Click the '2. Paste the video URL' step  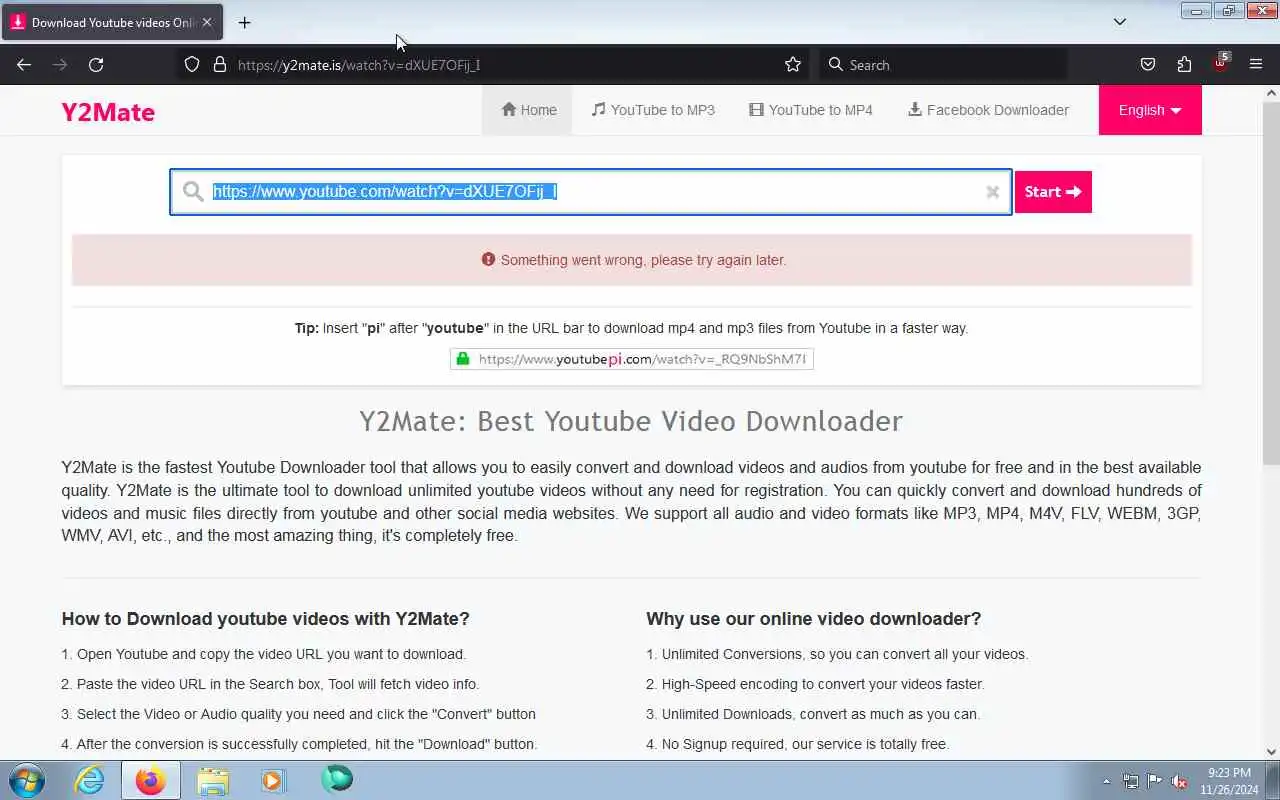point(270,684)
